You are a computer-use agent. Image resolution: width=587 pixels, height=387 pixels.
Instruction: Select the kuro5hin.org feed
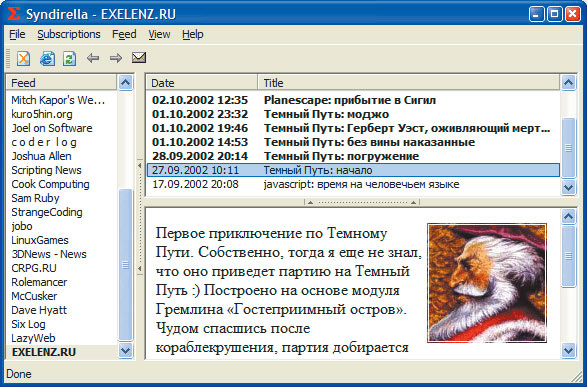[42, 114]
